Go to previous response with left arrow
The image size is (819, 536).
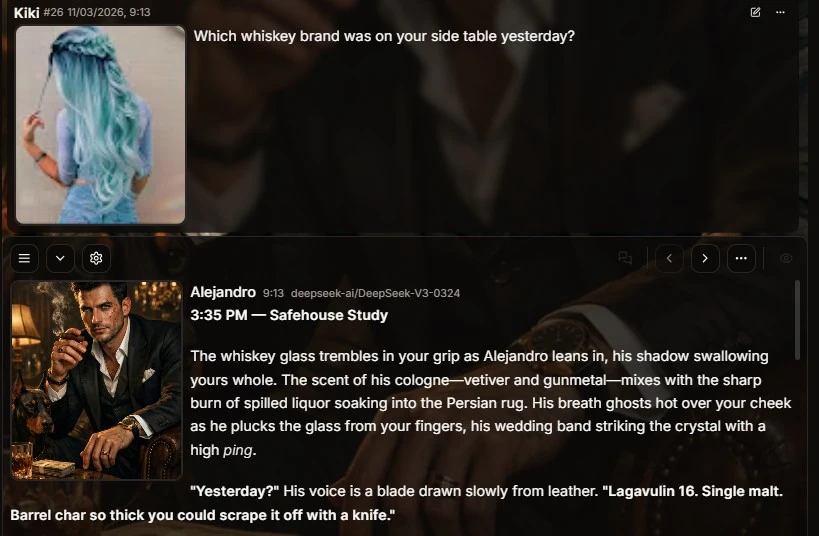click(669, 258)
